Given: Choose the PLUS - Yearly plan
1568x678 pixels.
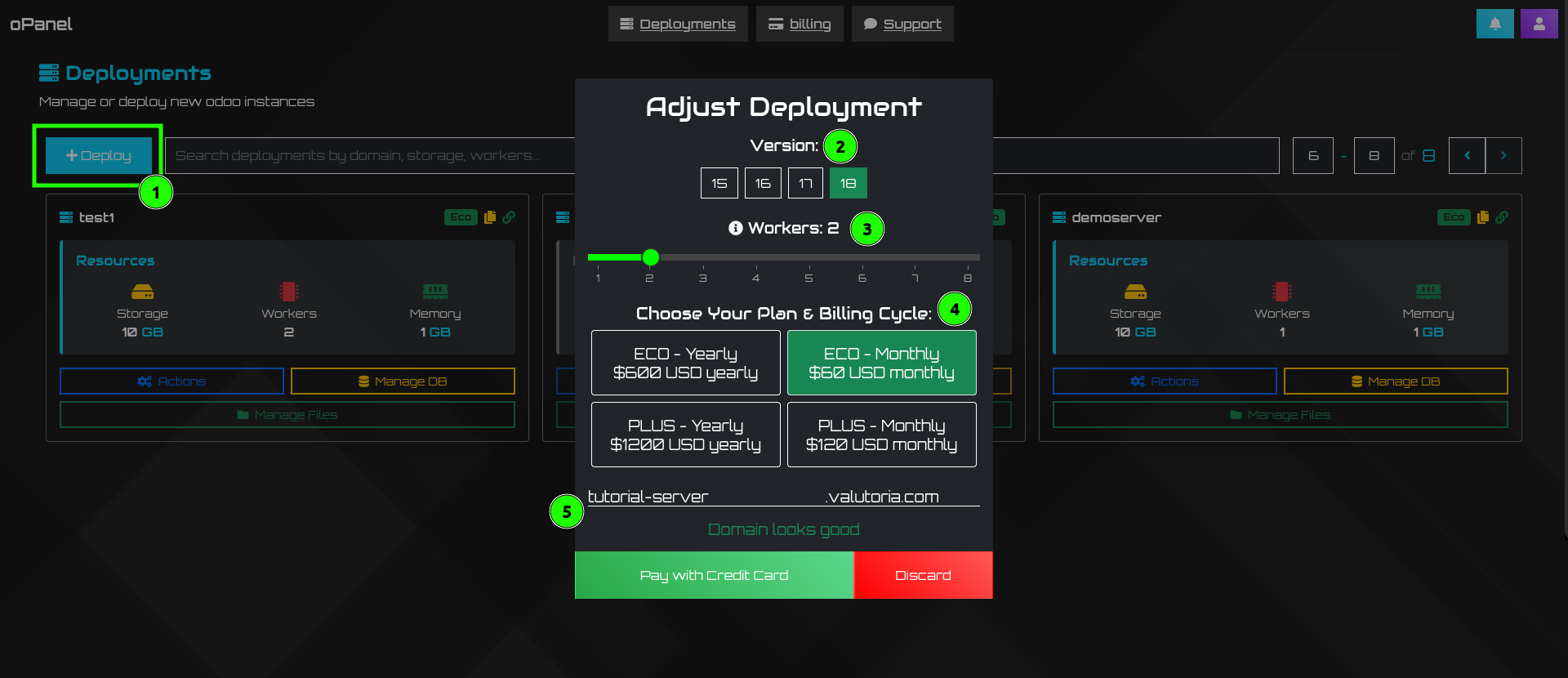Looking at the screenshot, I should 686,435.
